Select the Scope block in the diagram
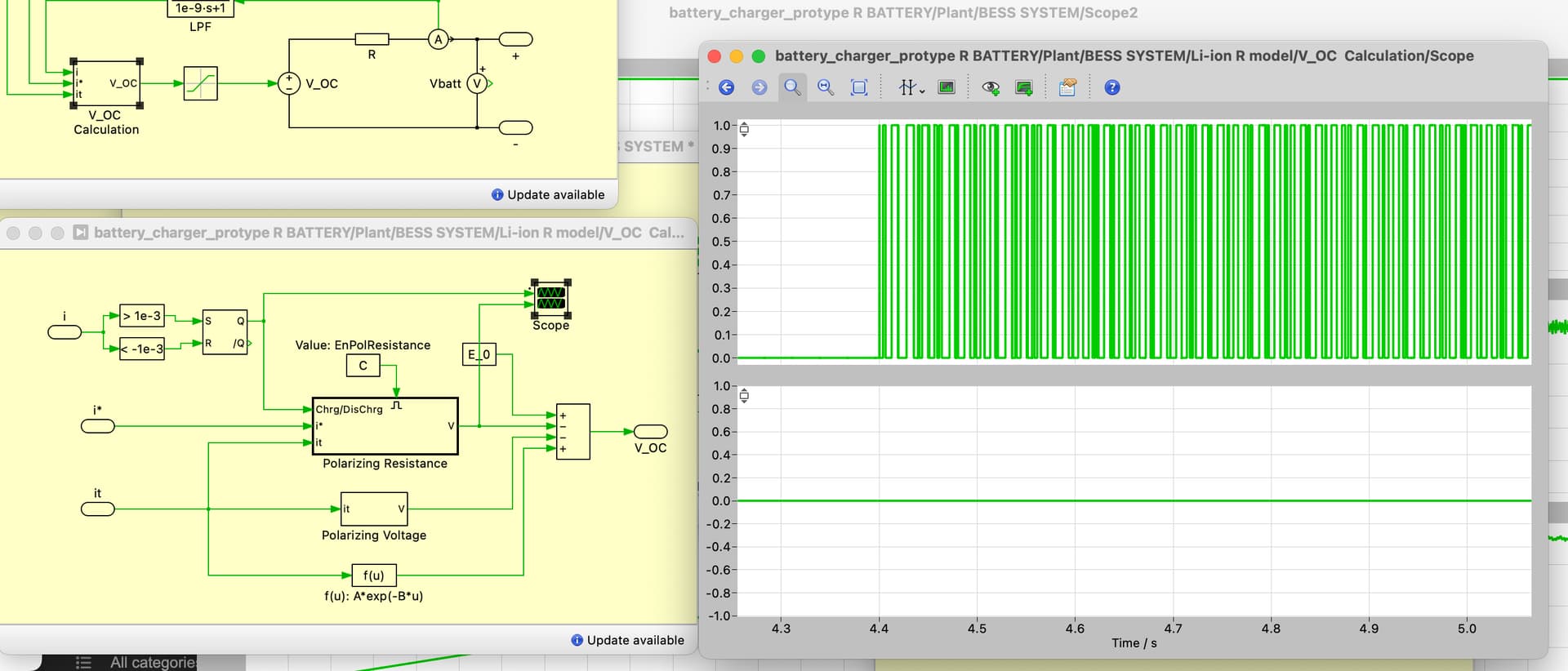The height and width of the screenshot is (671, 1568). coord(550,298)
